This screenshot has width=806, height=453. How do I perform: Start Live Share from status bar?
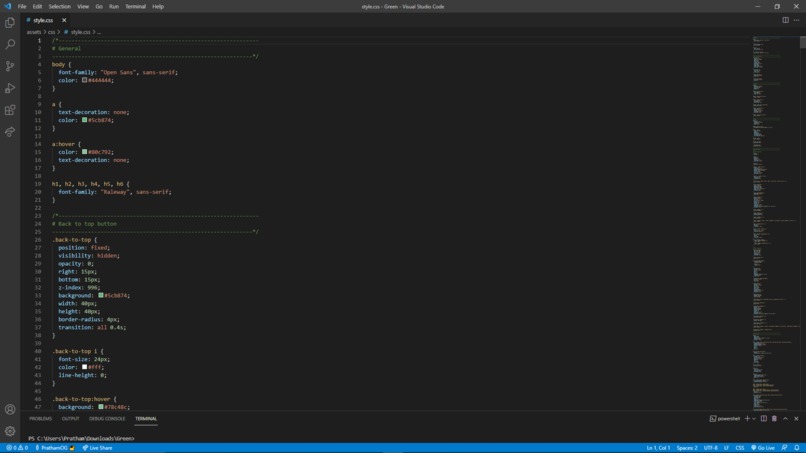(x=98, y=448)
